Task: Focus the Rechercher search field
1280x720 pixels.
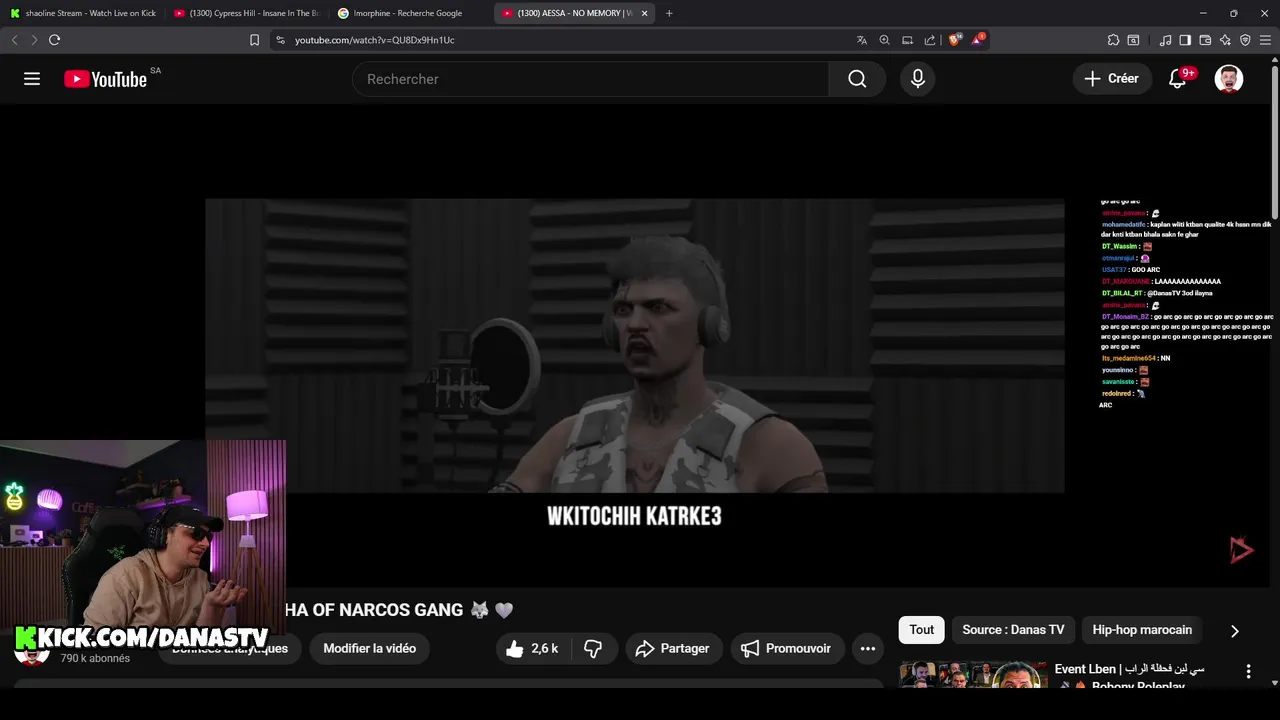Action: pyautogui.click(x=590, y=79)
